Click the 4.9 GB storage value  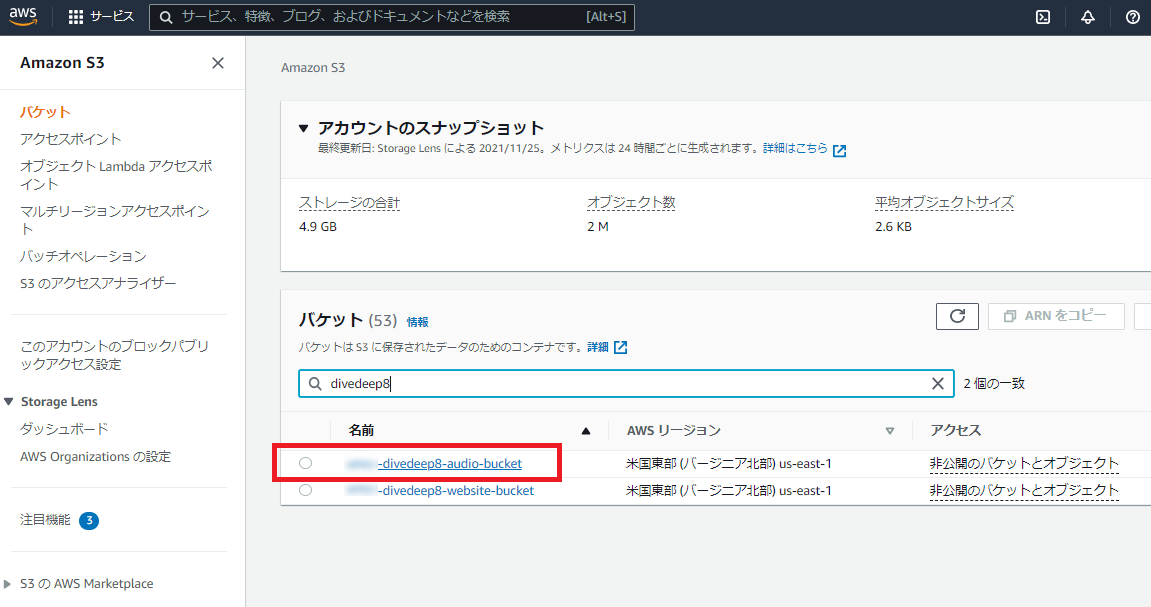coord(318,227)
